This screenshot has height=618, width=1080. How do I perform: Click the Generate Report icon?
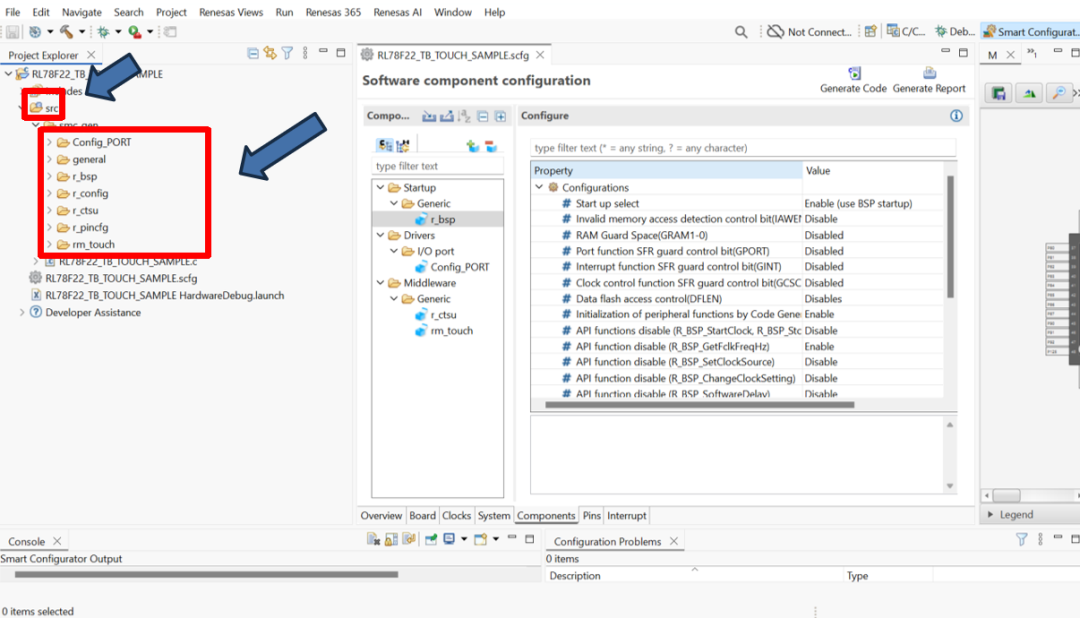click(929, 73)
